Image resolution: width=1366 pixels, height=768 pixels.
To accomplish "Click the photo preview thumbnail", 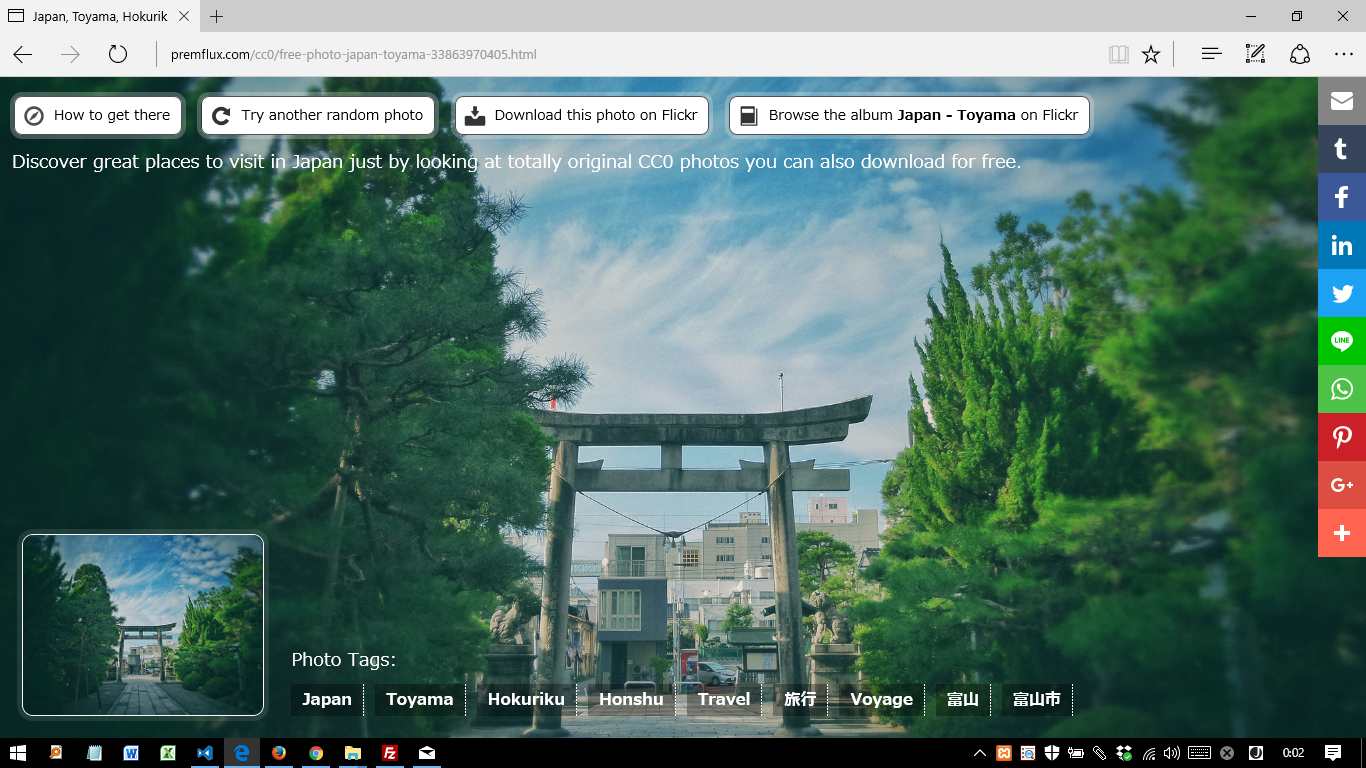I will pyautogui.click(x=142, y=624).
